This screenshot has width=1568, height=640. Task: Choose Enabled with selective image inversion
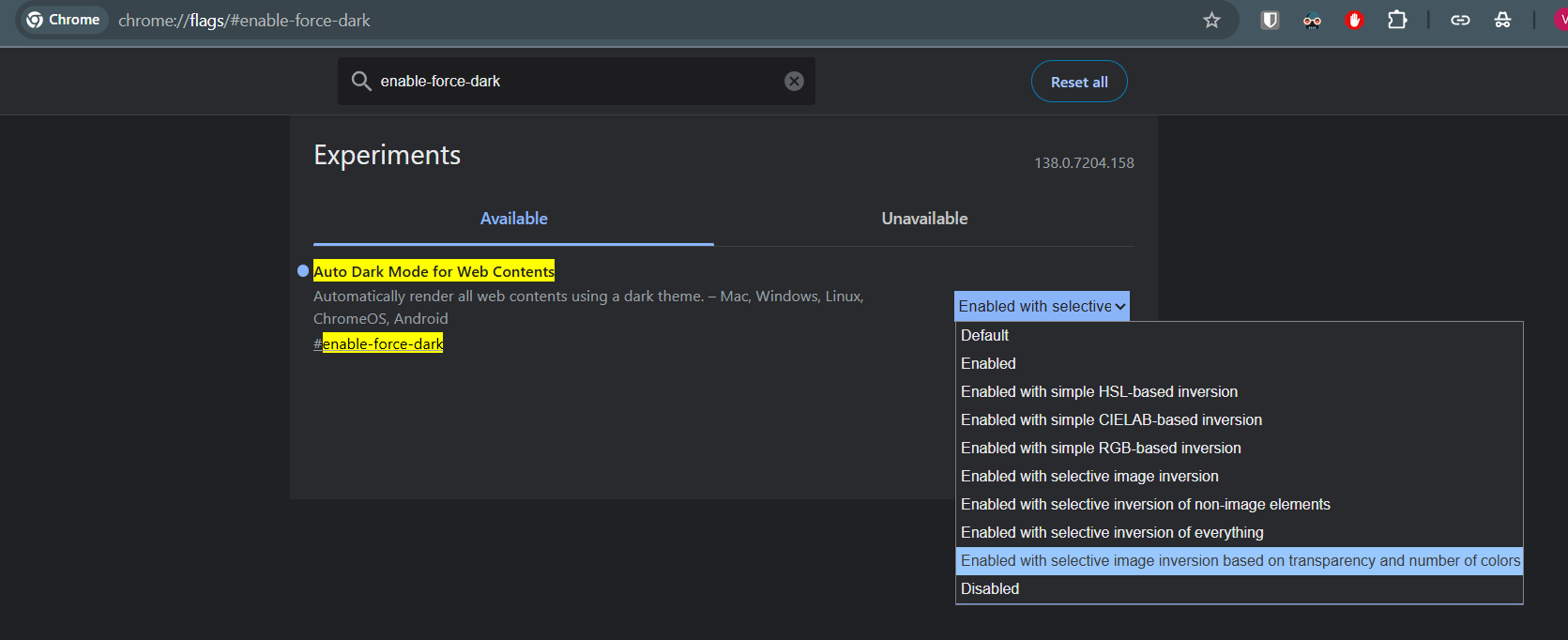1239,476
